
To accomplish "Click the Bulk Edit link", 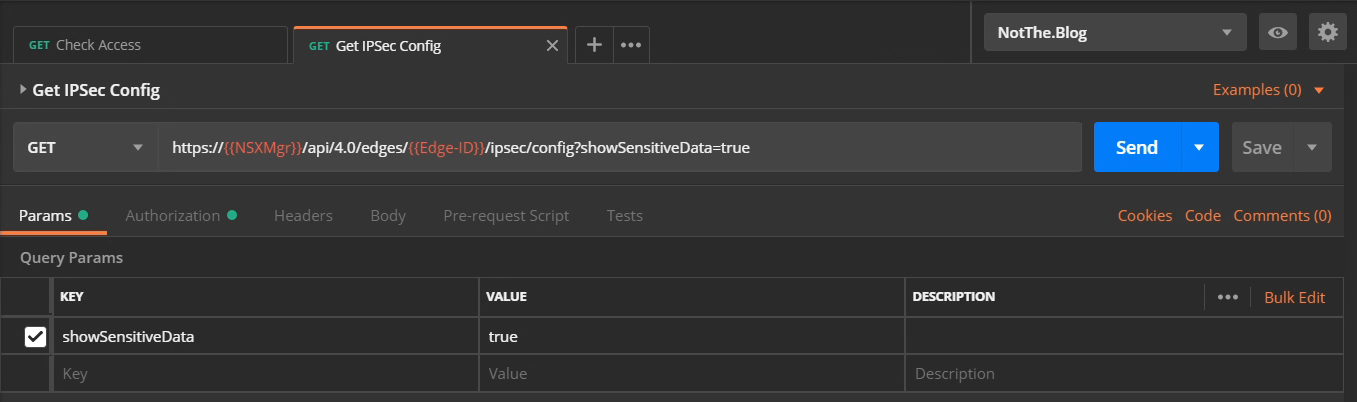I will coord(1294,297).
